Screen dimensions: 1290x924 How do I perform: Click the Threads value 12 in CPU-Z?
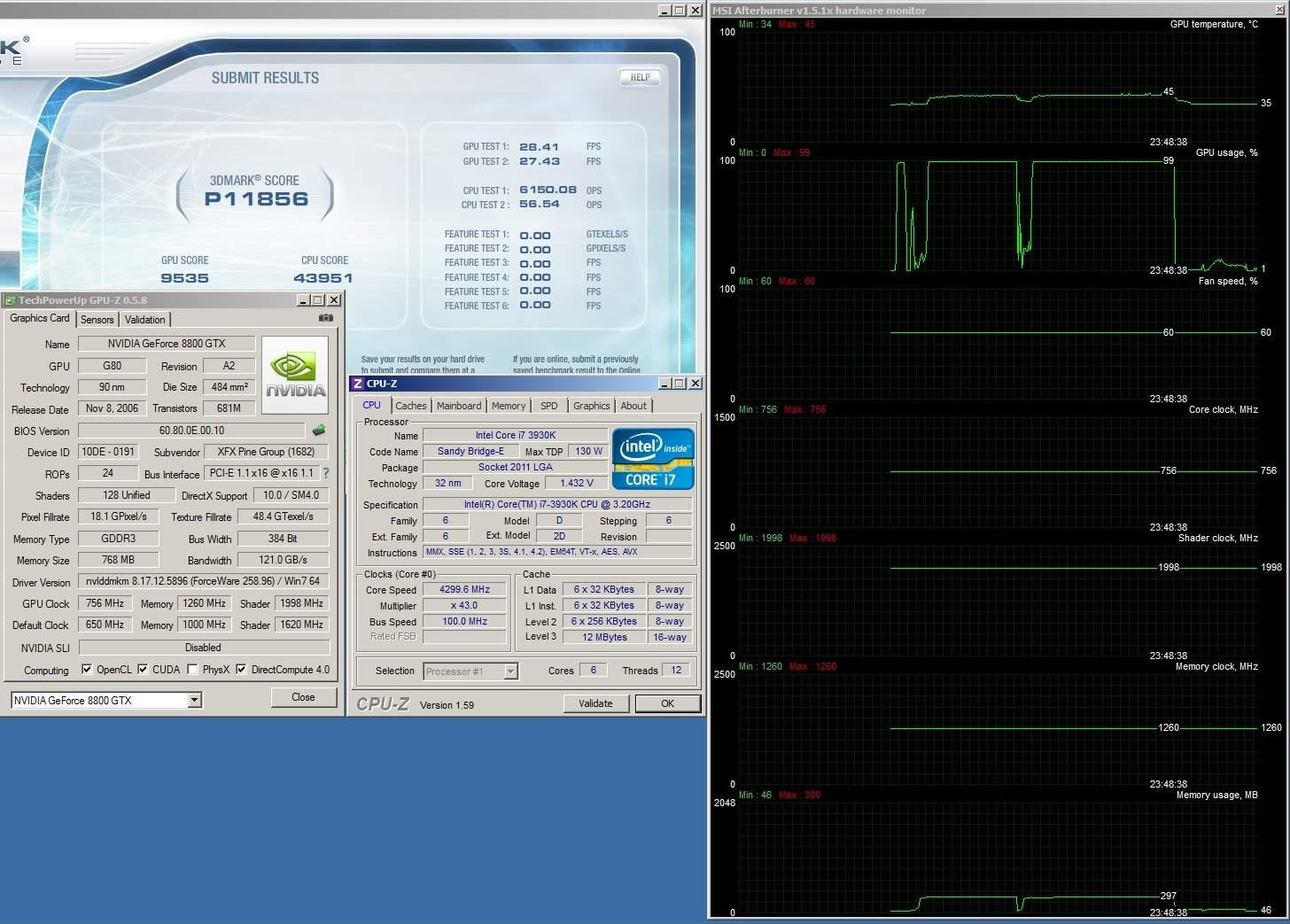[x=676, y=670]
